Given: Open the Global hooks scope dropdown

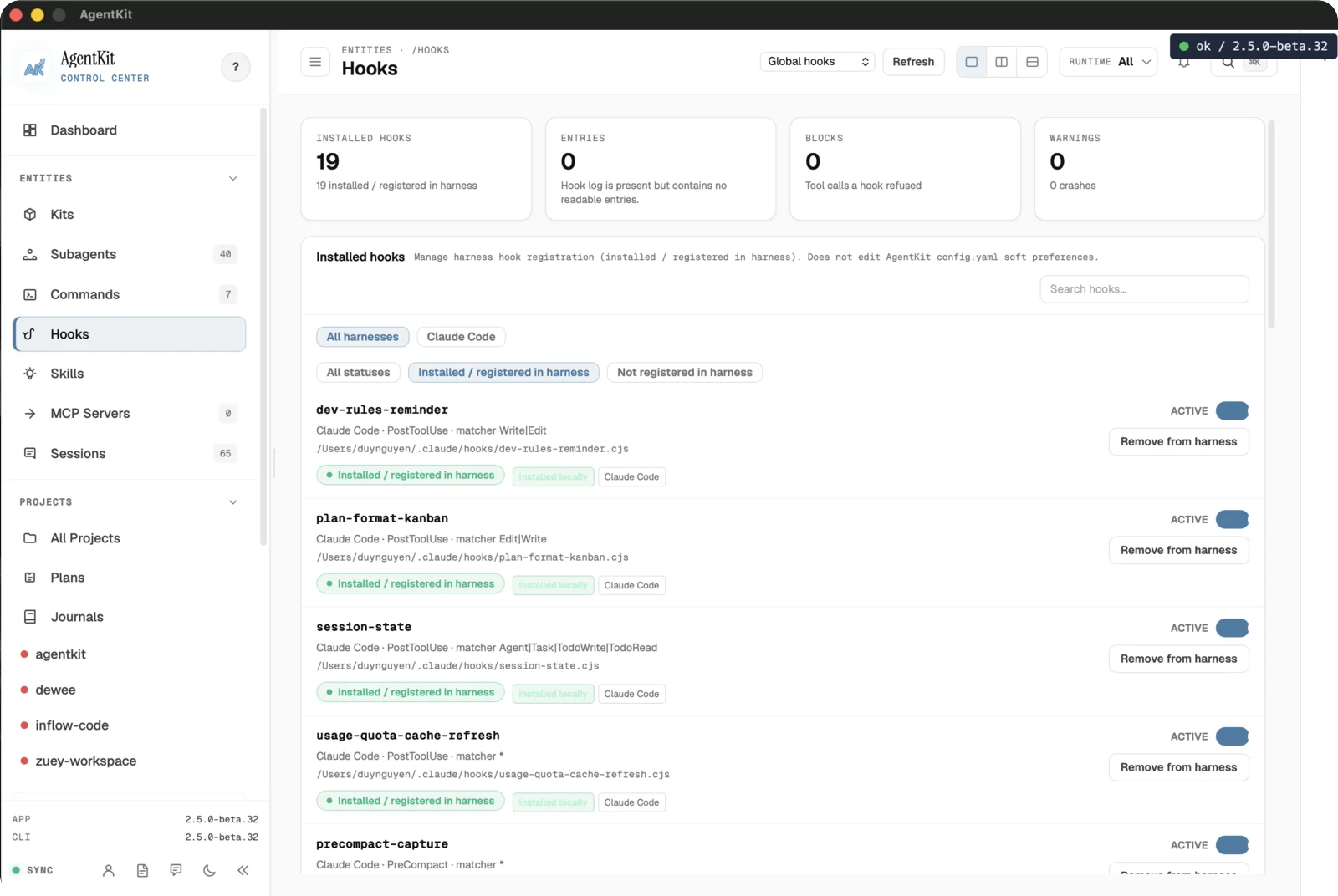Looking at the screenshot, I should click(818, 62).
